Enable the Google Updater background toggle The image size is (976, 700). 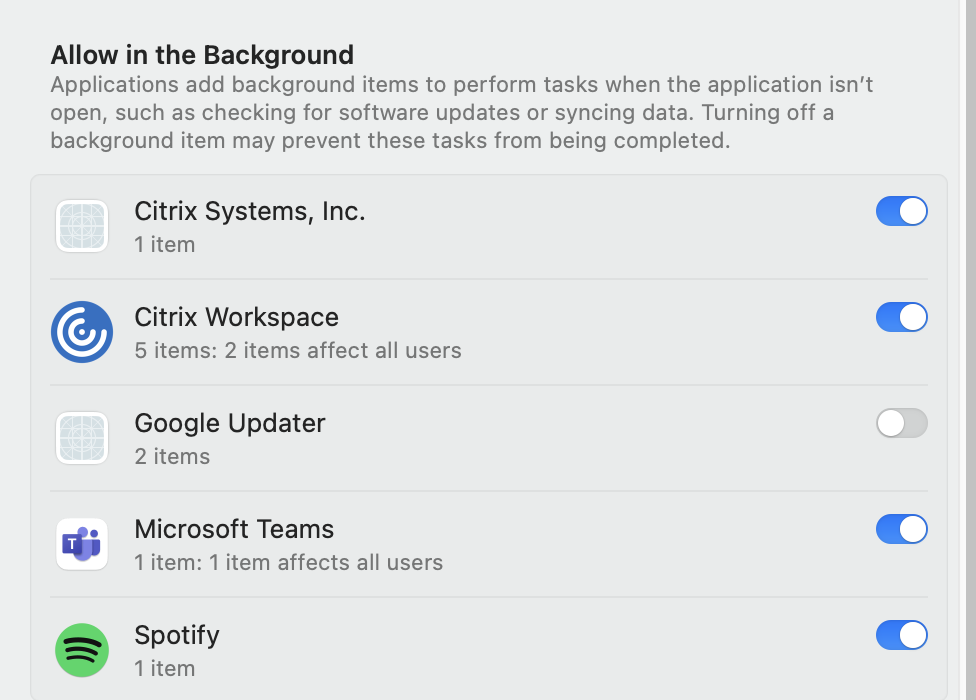[901, 423]
